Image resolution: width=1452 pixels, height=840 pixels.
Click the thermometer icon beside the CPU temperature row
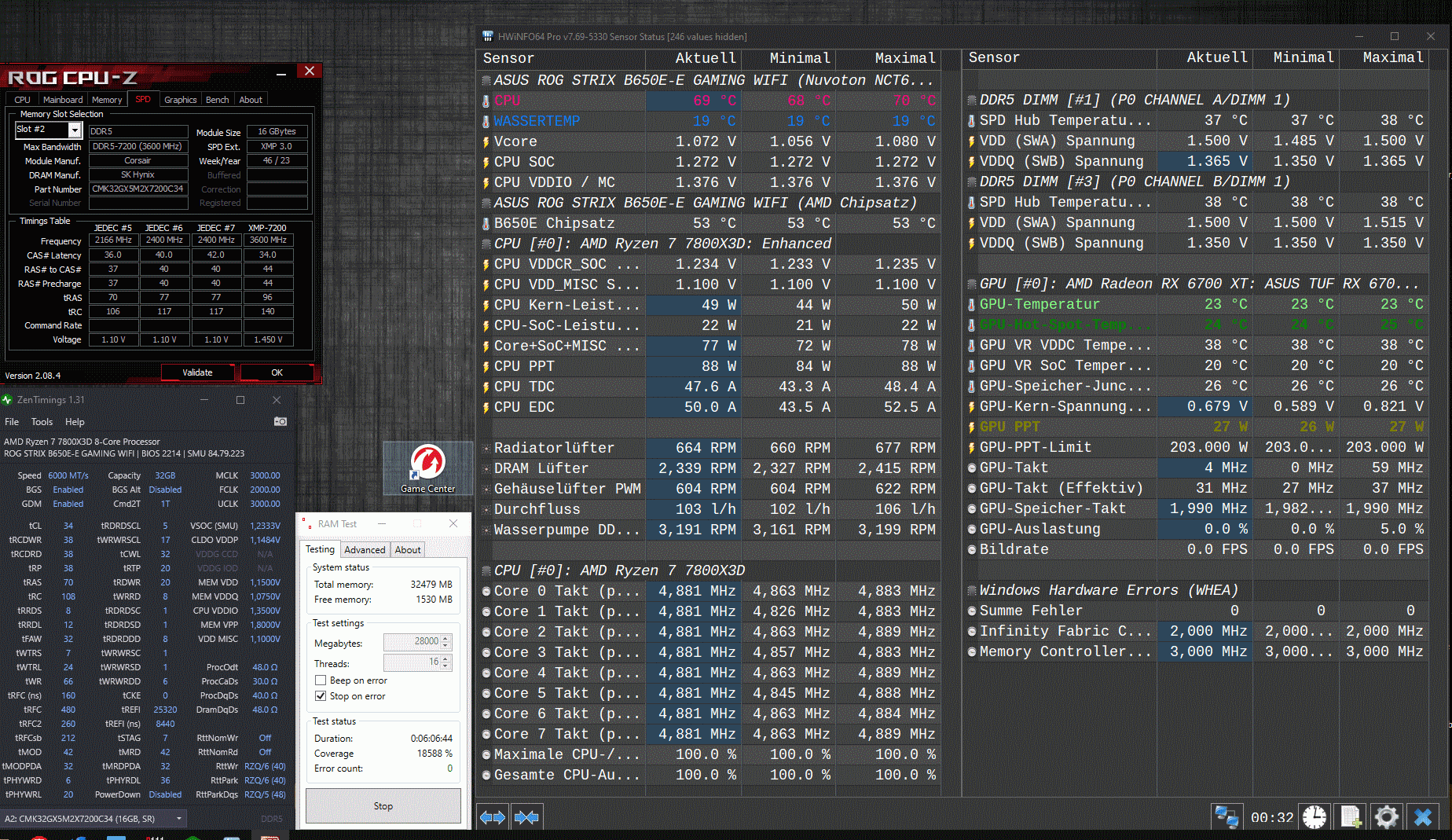pos(486,101)
